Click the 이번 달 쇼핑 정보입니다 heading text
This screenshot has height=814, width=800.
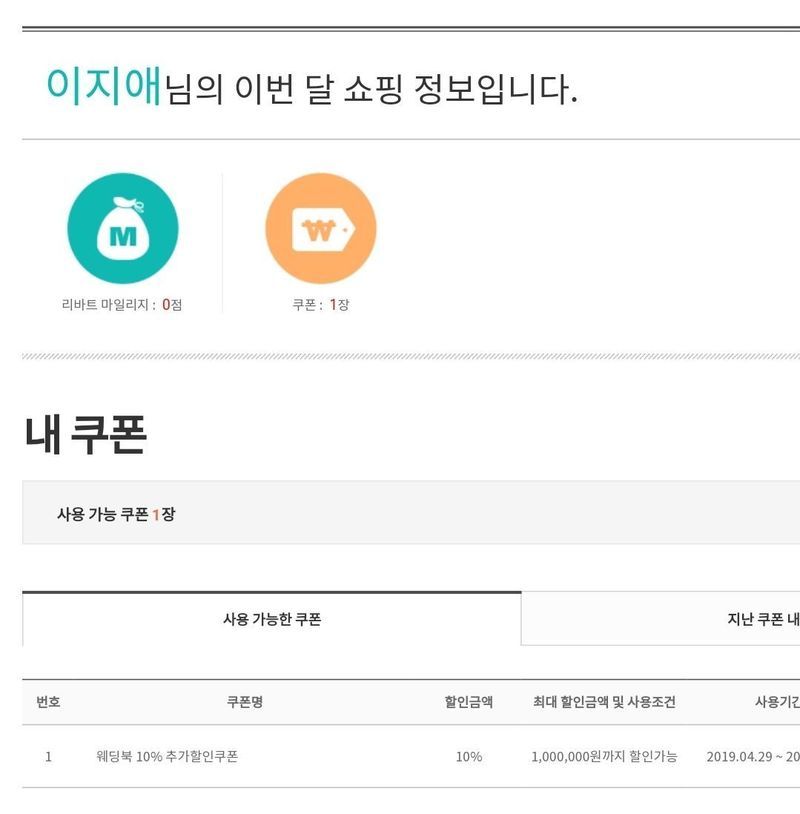(370, 90)
